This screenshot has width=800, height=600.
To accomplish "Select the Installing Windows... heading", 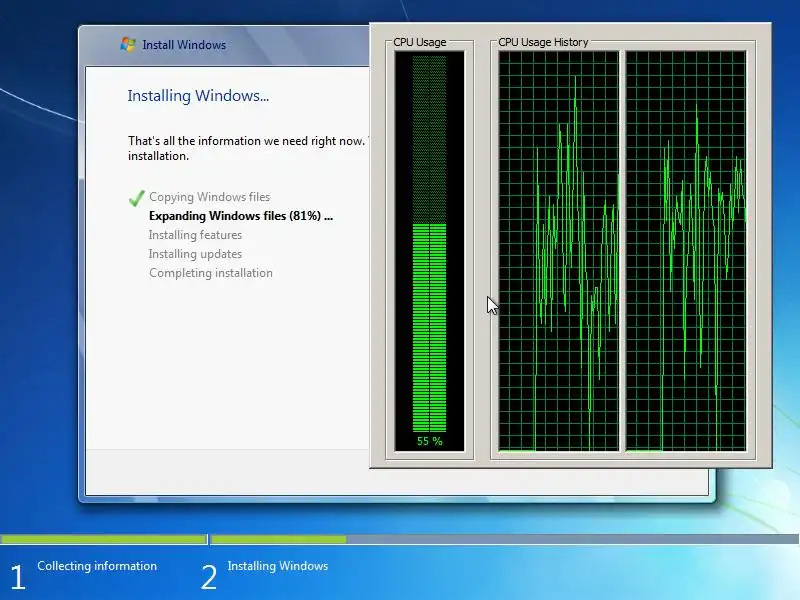I will 198,96.
